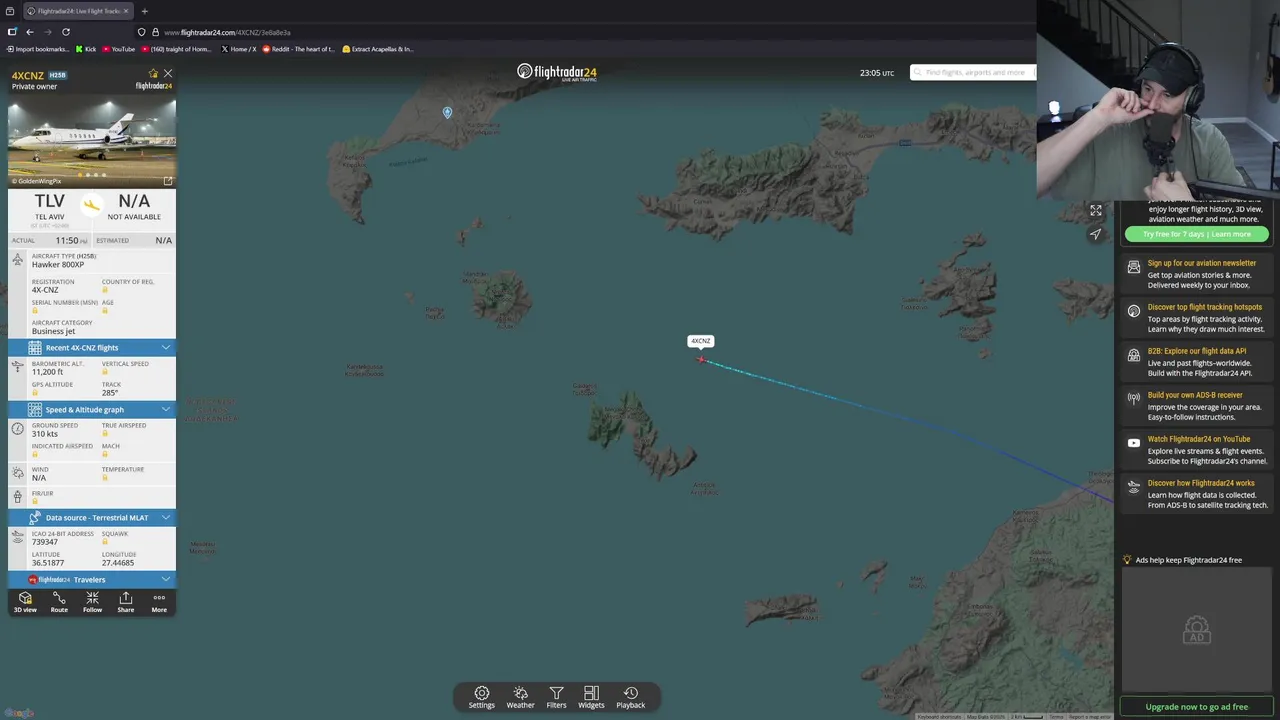The width and height of the screenshot is (1280, 720).
Task: Open Import bookmarks item
Action: [x=38, y=49]
